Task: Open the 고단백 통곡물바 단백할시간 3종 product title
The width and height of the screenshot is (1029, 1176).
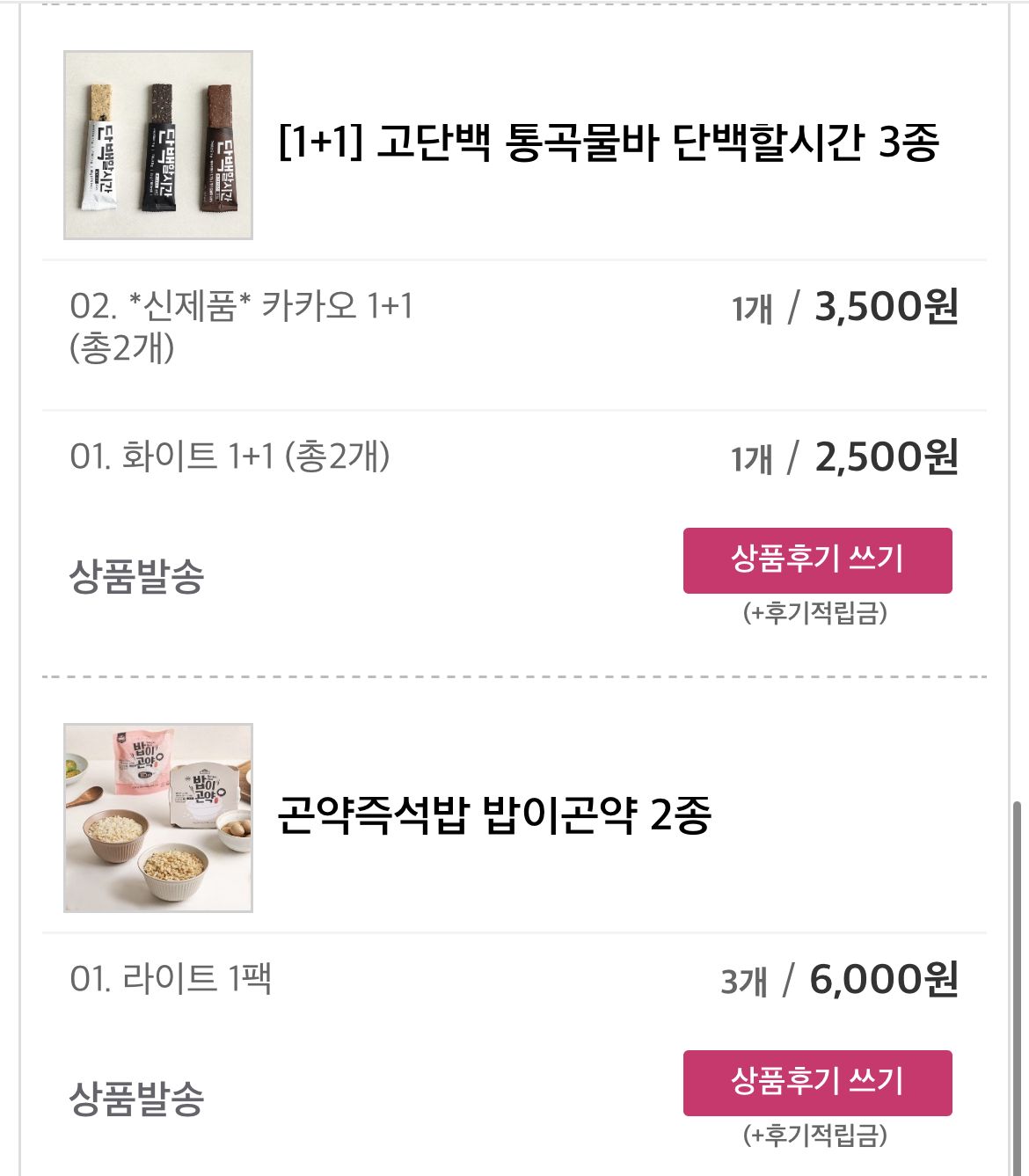Action: tap(609, 142)
